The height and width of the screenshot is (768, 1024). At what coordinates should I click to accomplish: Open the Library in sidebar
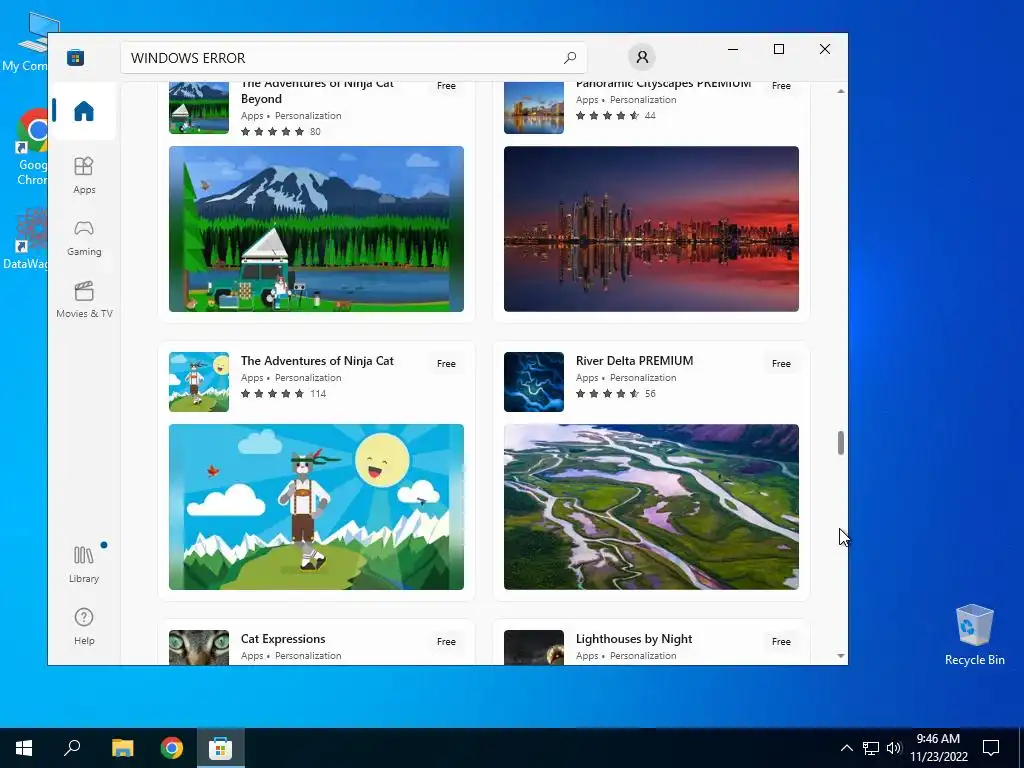pos(84,565)
